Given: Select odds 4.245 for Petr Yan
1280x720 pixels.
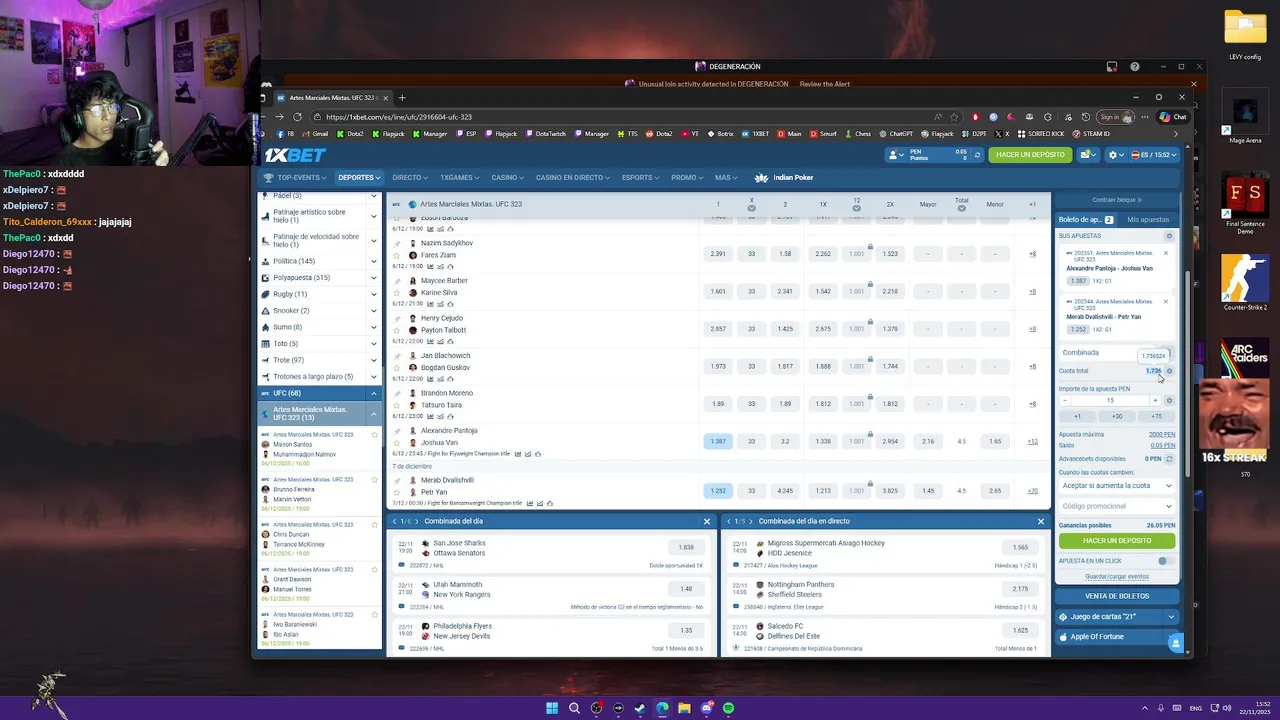Looking at the screenshot, I should (x=785, y=491).
